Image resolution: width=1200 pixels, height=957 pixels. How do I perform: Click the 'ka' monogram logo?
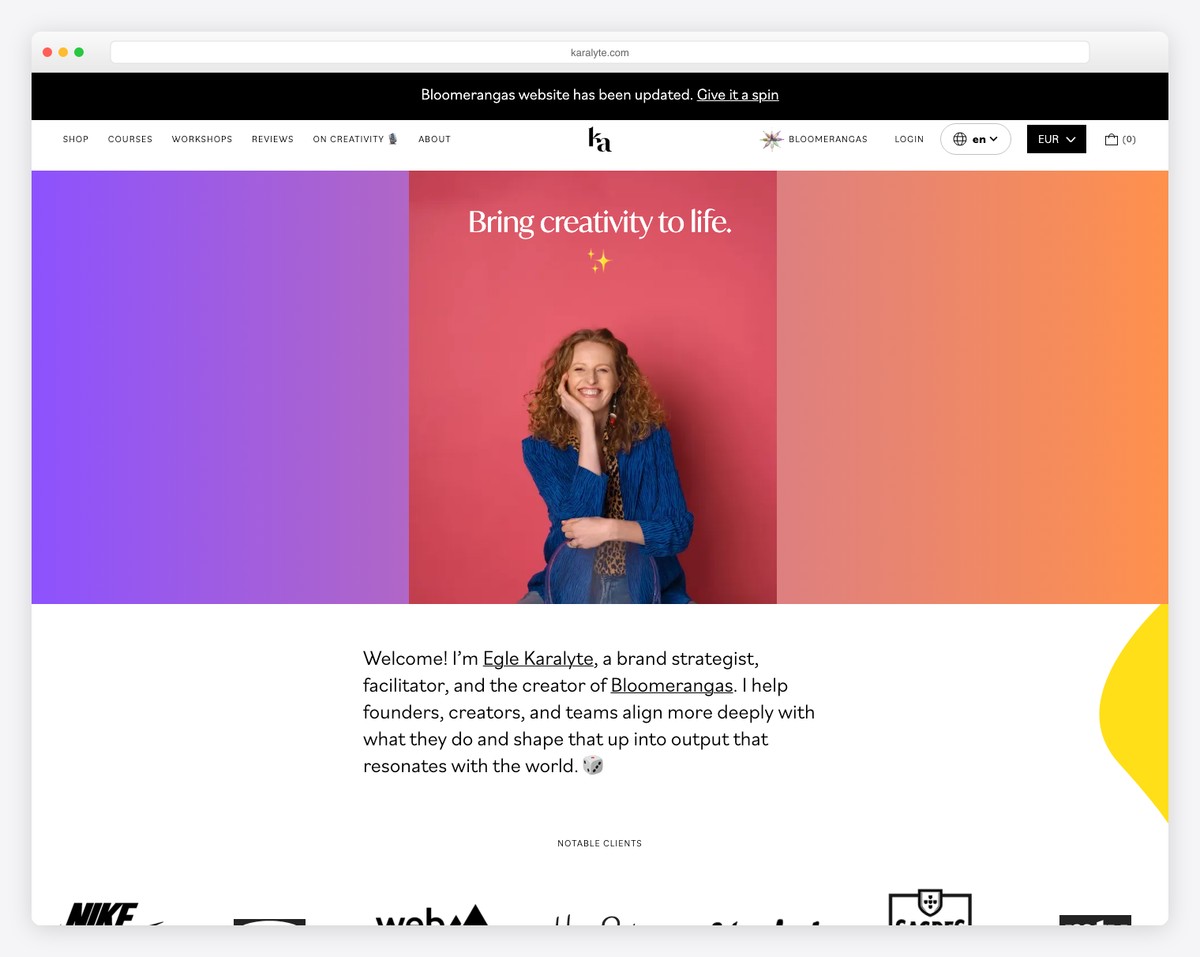pos(599,141)
